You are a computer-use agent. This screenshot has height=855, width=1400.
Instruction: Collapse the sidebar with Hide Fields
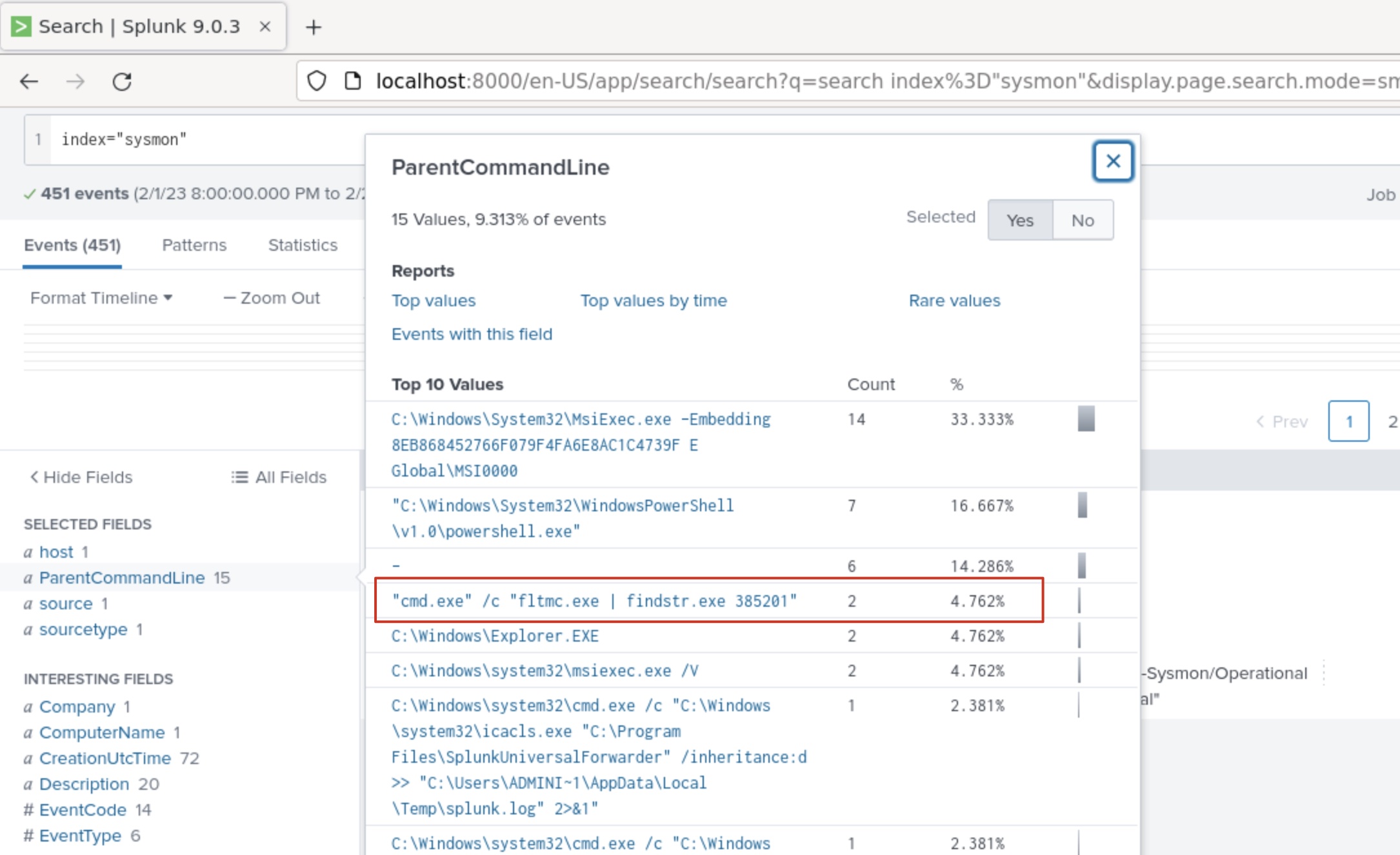click(81, 477)
